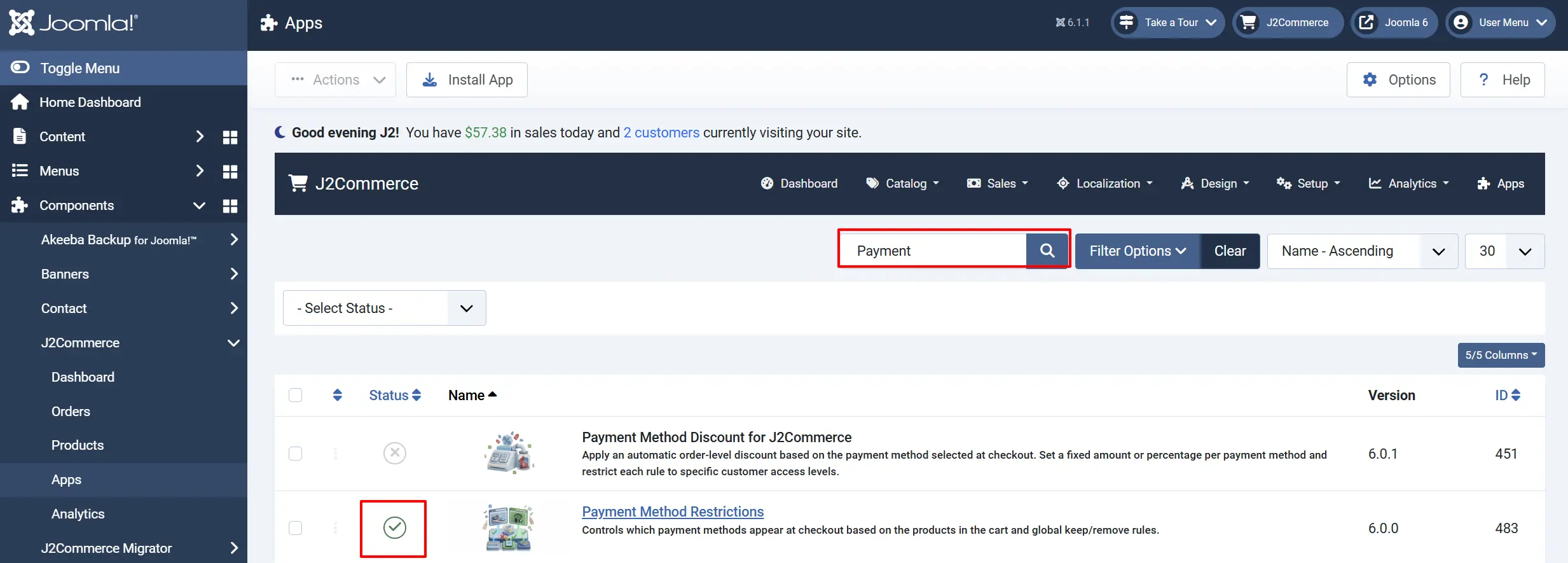Open the Payment Method Restrictions link
This screenshot has height=563, width=1568.
[x=673, y=511]
